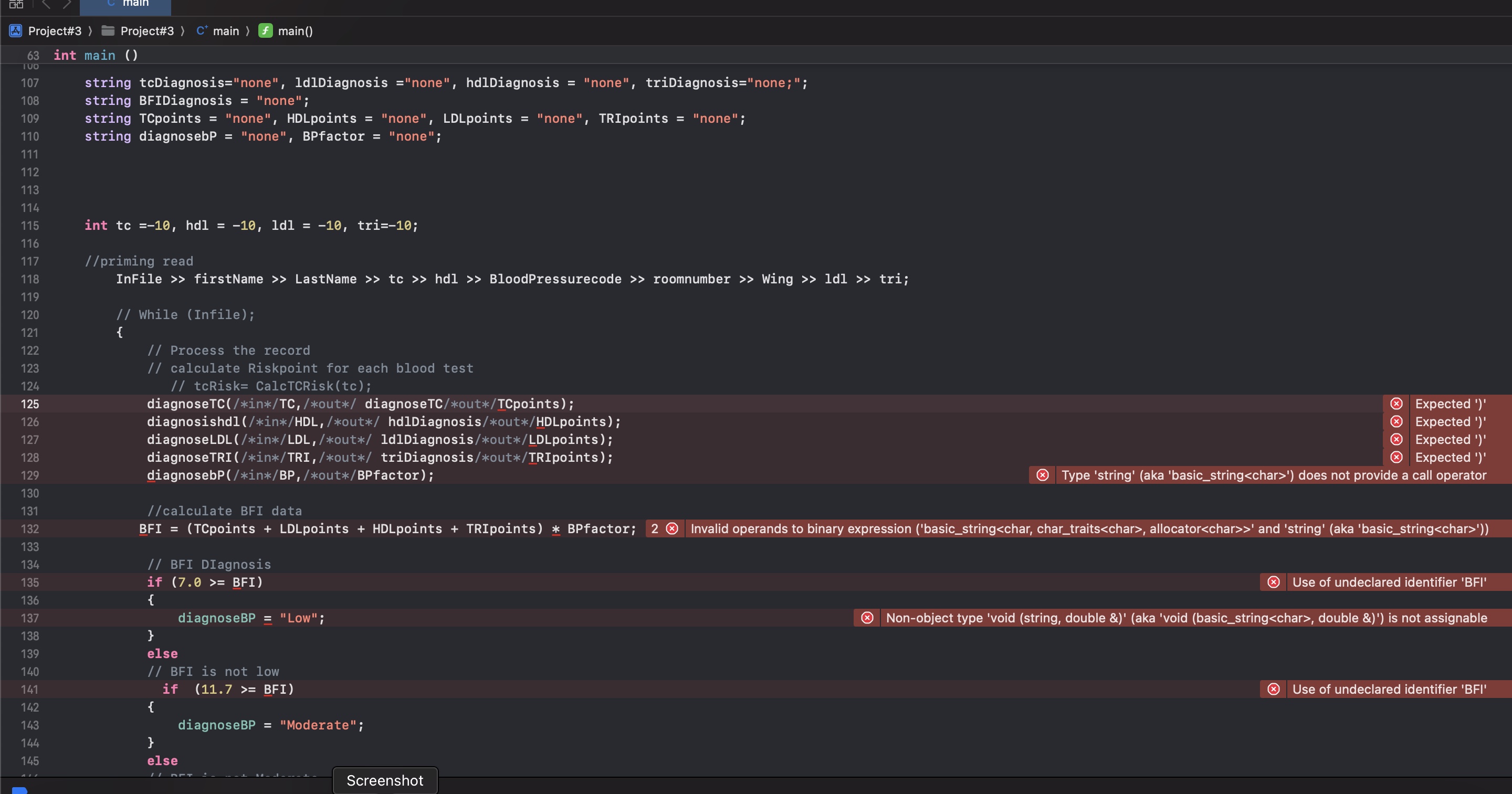Click the error badge on the string call operator error

[x=1043, y=475]
